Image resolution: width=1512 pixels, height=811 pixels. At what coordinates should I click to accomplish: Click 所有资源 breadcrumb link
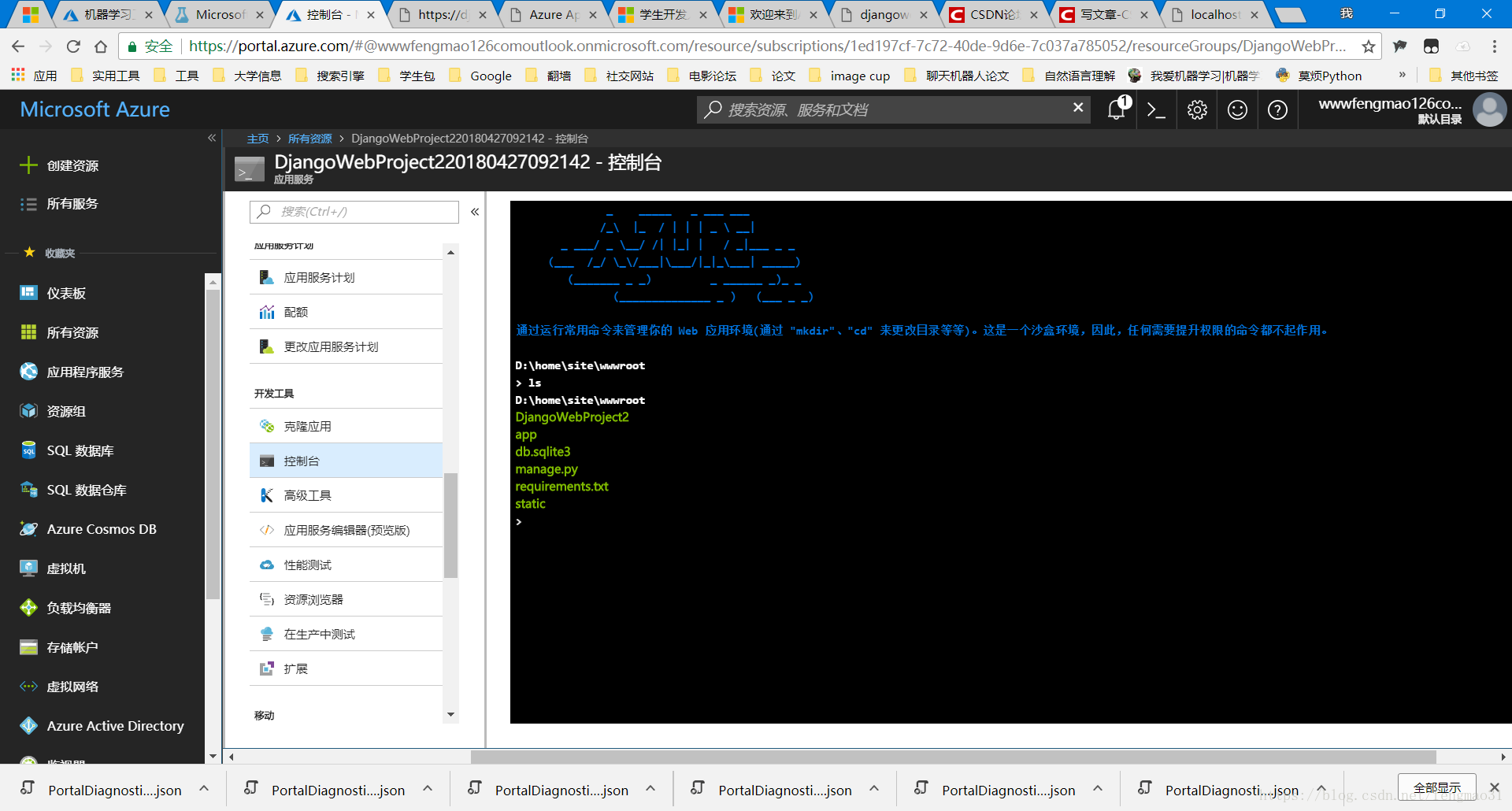pyautogui.click(x=310, y=139)
